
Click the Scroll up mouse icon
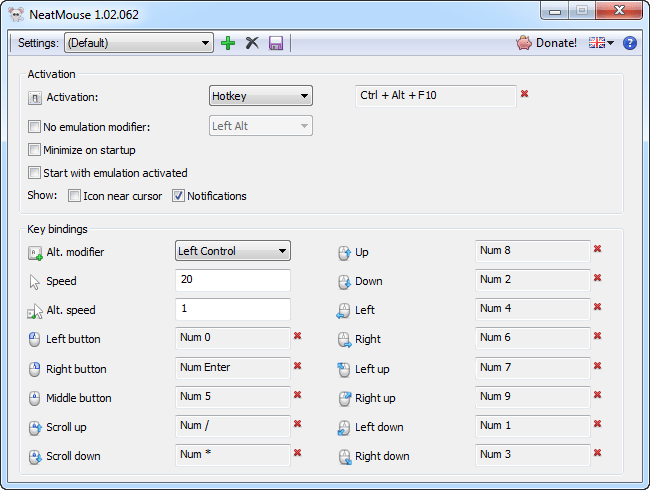pos(35,427)
